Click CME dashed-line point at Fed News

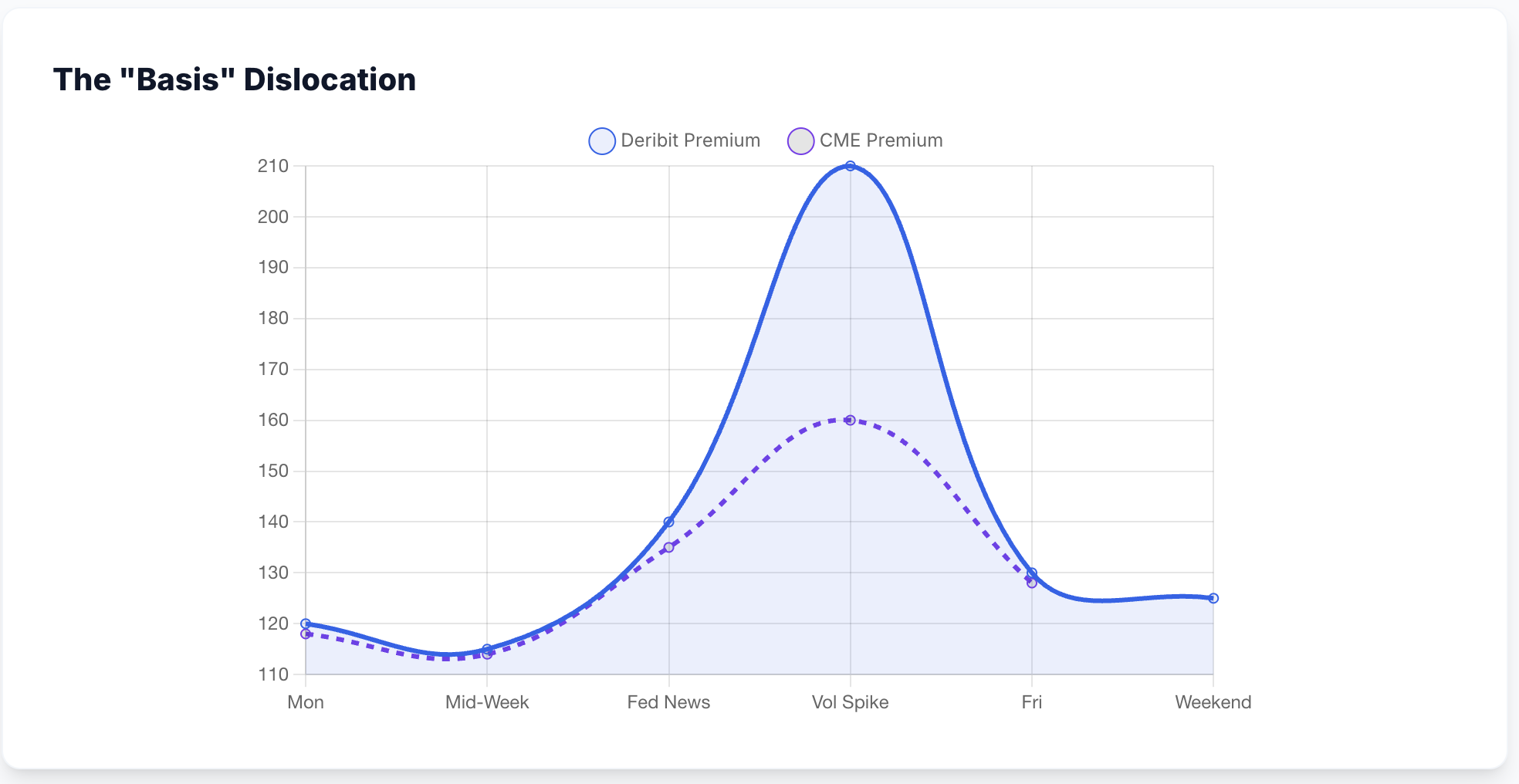click(x=668, y=547)
